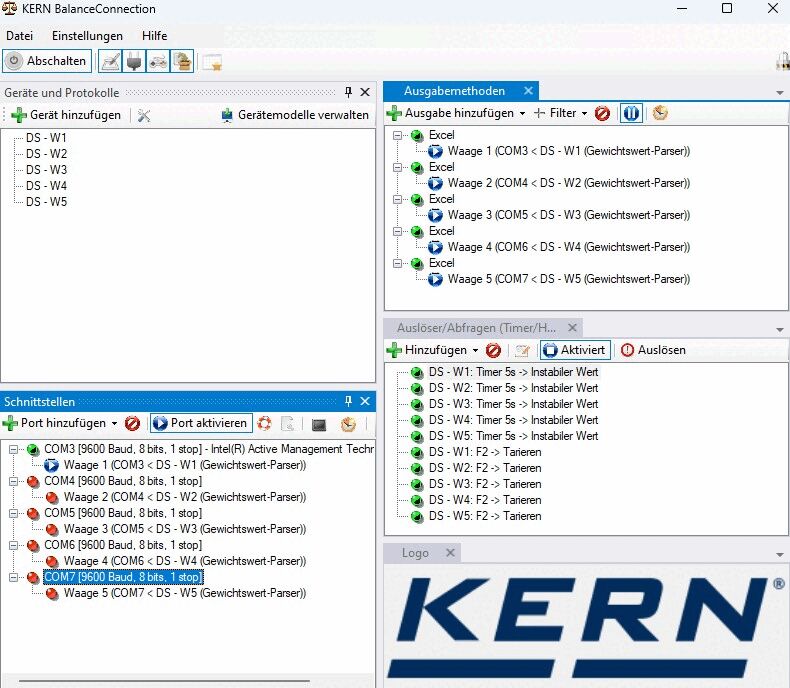Image resolution: width=790 pixels, height=688 pixels.
Task: Close the Schnittstellen panel
Action: 365,401
